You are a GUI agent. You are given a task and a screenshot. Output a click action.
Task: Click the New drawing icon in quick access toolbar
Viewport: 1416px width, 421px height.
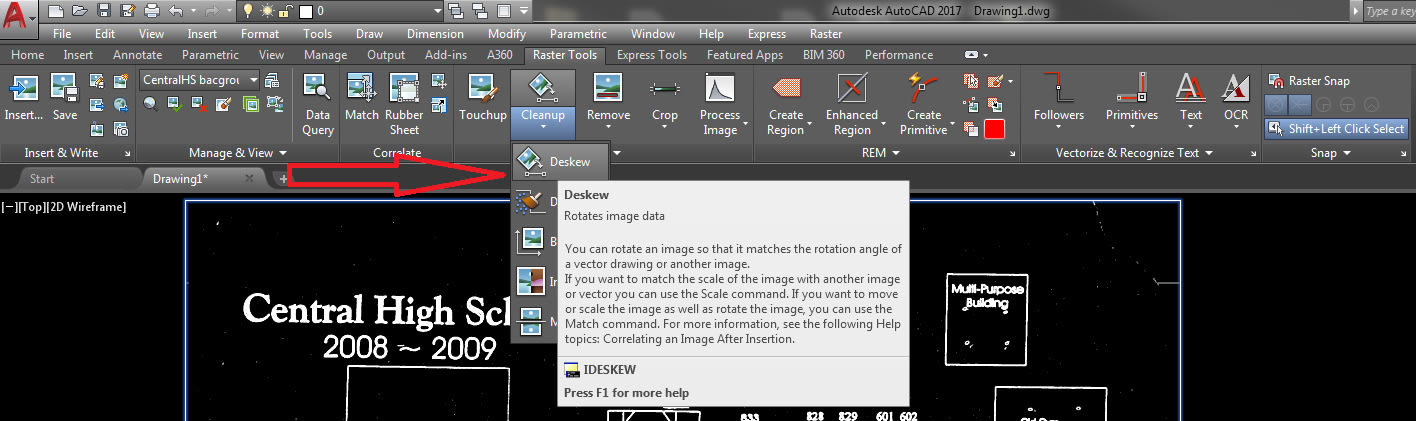tap(56, 12)
